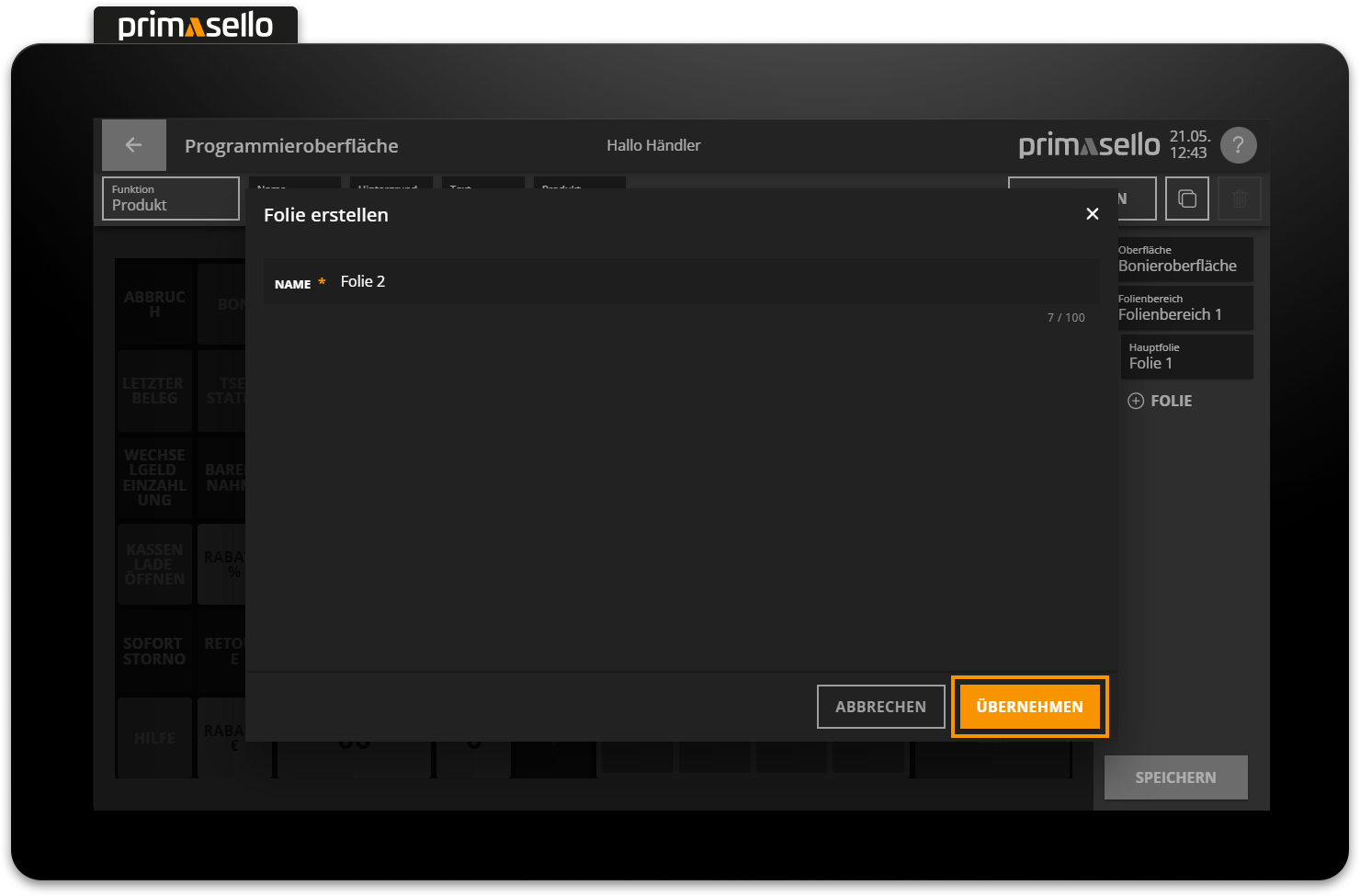The image size is (1360, 896).
Task: Open the Funktion Produkt dropdown
Action: click(x=171, y=198)
